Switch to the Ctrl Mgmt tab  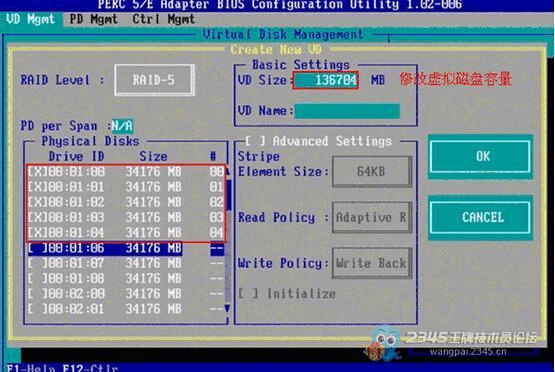click(x=164, y=19)
